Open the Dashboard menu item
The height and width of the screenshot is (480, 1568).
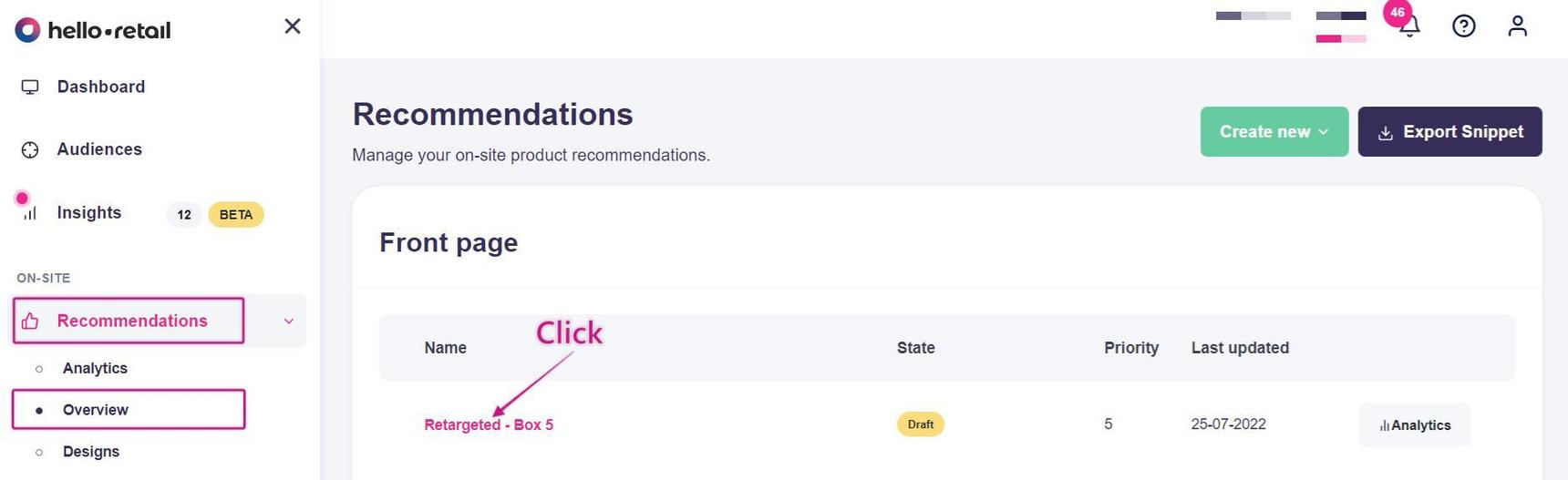100,87
